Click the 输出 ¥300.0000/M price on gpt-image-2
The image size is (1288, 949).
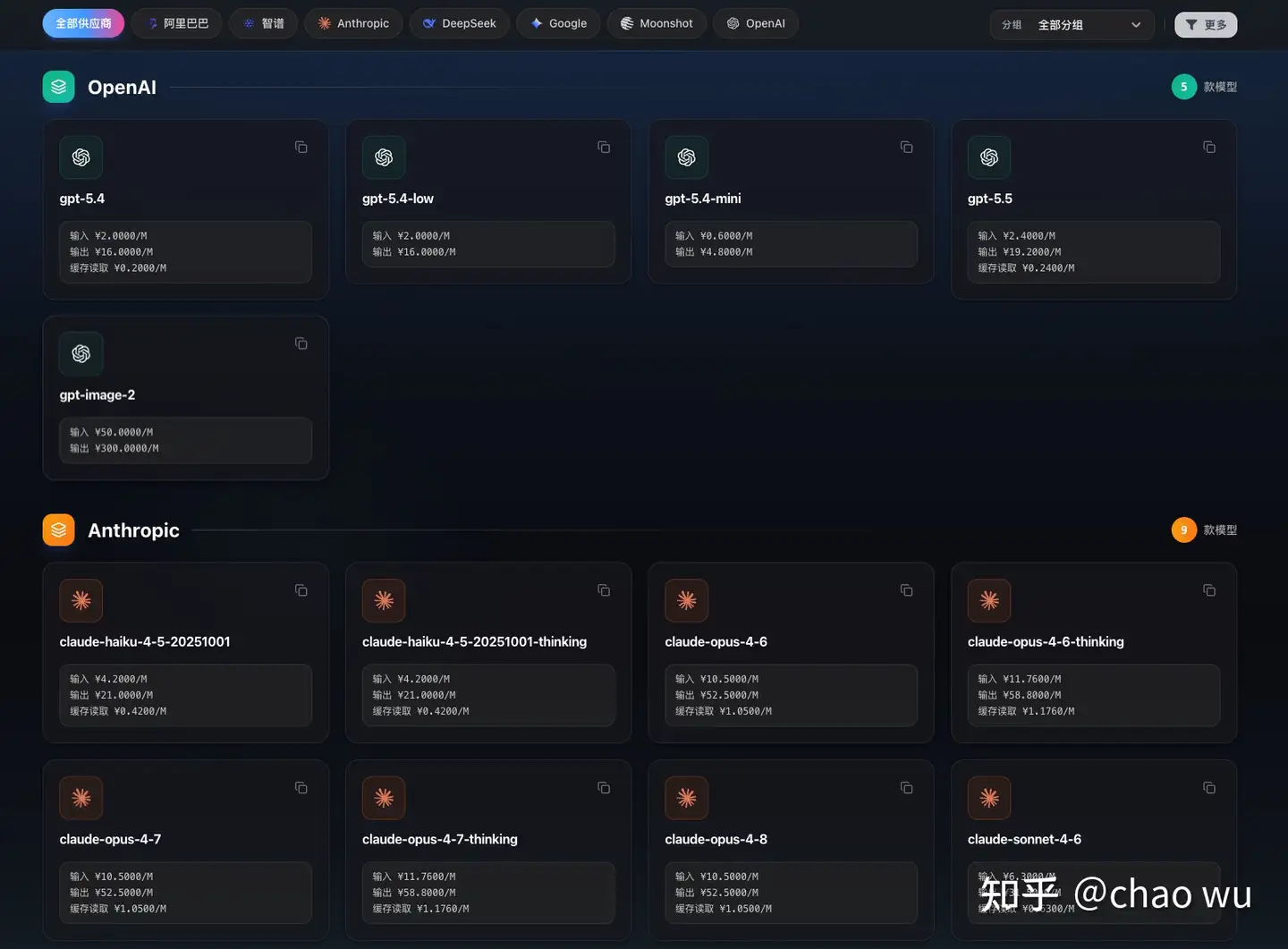coord(114,448)
